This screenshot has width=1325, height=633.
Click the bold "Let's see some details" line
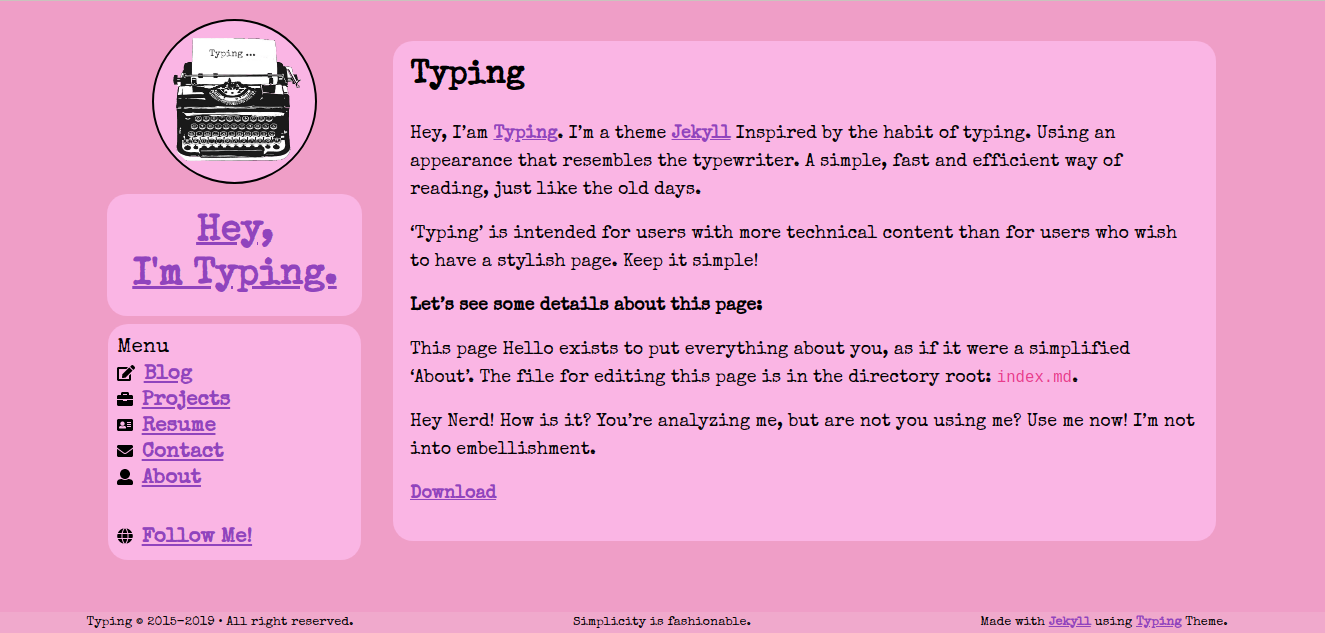586,304
